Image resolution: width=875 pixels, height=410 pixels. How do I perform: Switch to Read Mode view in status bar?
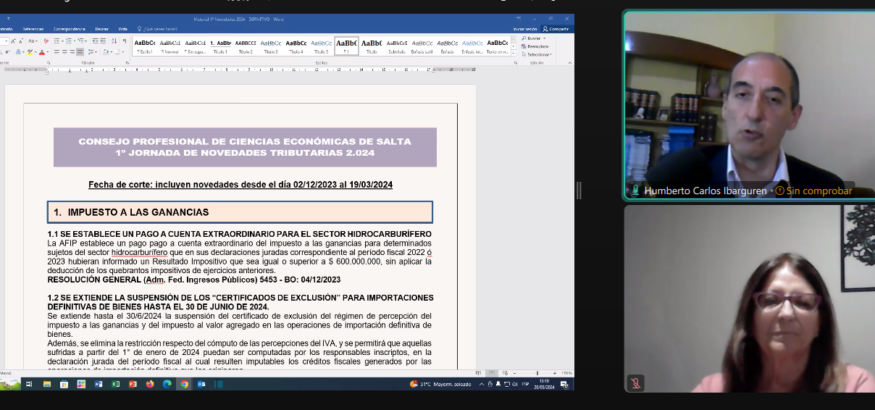coord(478,373)
